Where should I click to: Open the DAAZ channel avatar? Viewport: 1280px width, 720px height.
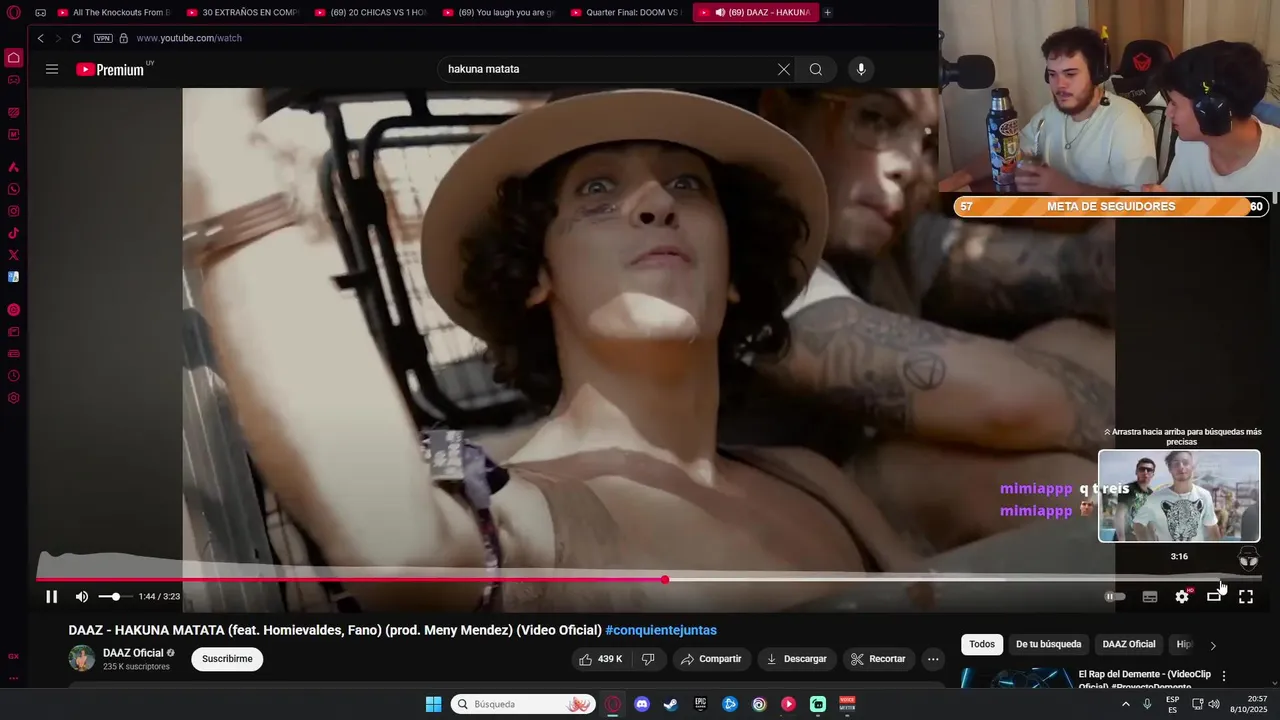81,658
